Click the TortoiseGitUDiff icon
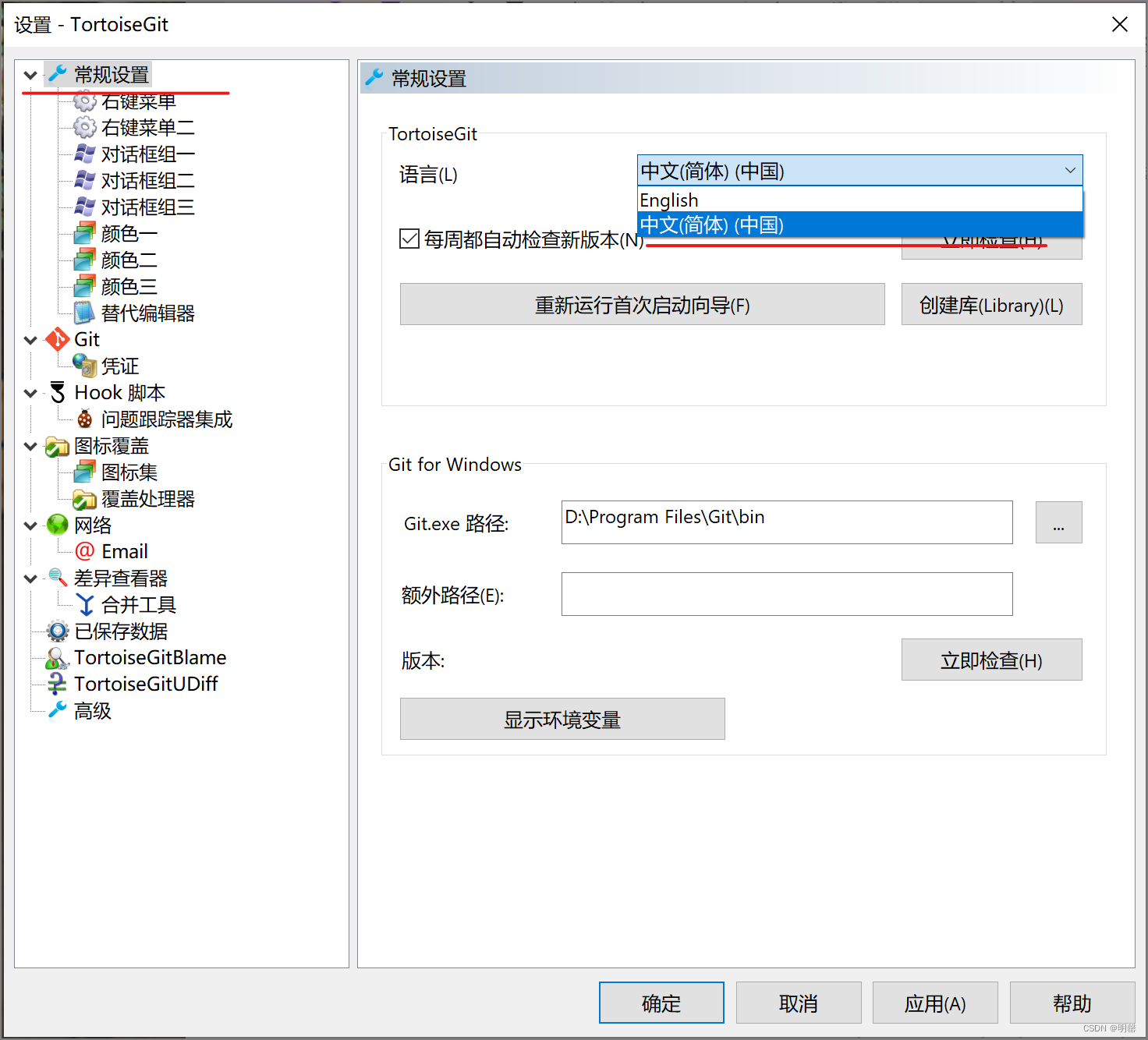Screen dimensions: 1148x1040 pyautogui.click(x=57, y=684)
